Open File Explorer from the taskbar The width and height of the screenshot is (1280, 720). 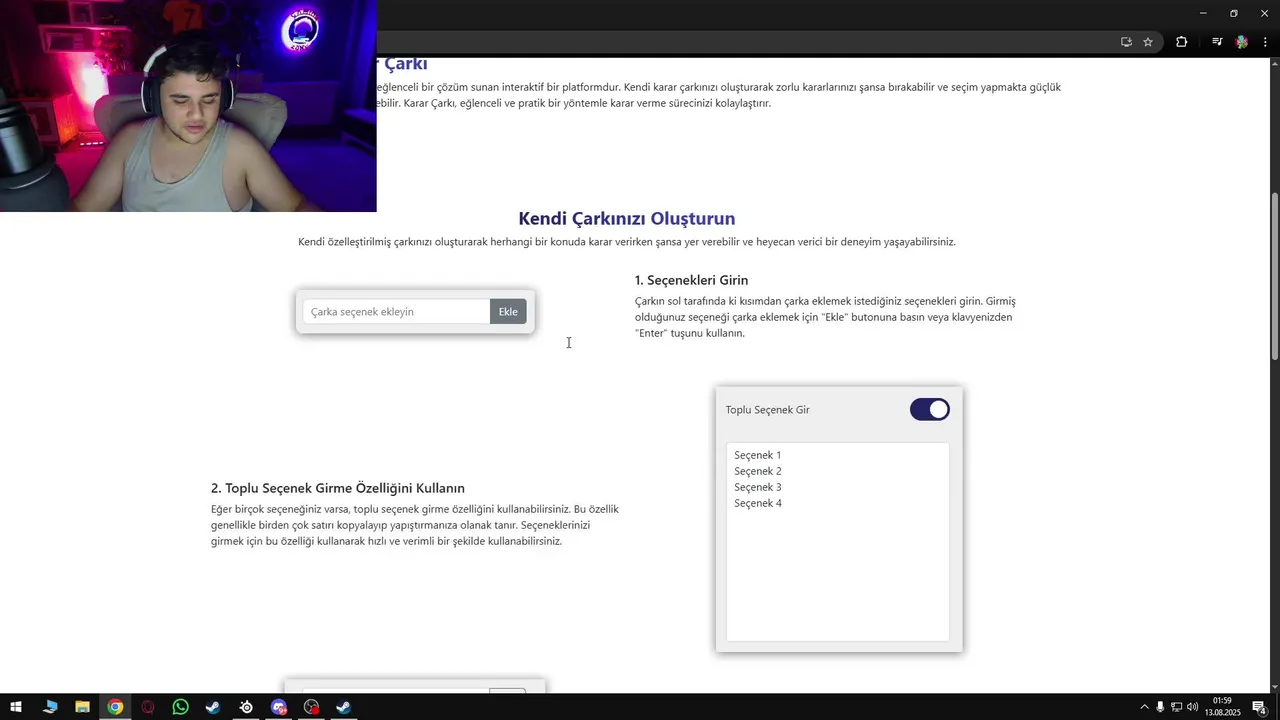click(83, 707)
